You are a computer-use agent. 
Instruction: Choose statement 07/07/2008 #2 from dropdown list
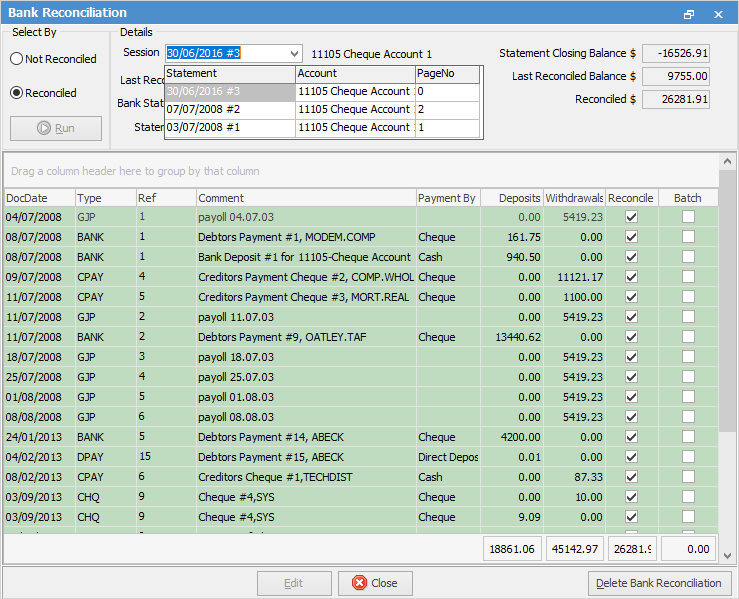(229, 109)
